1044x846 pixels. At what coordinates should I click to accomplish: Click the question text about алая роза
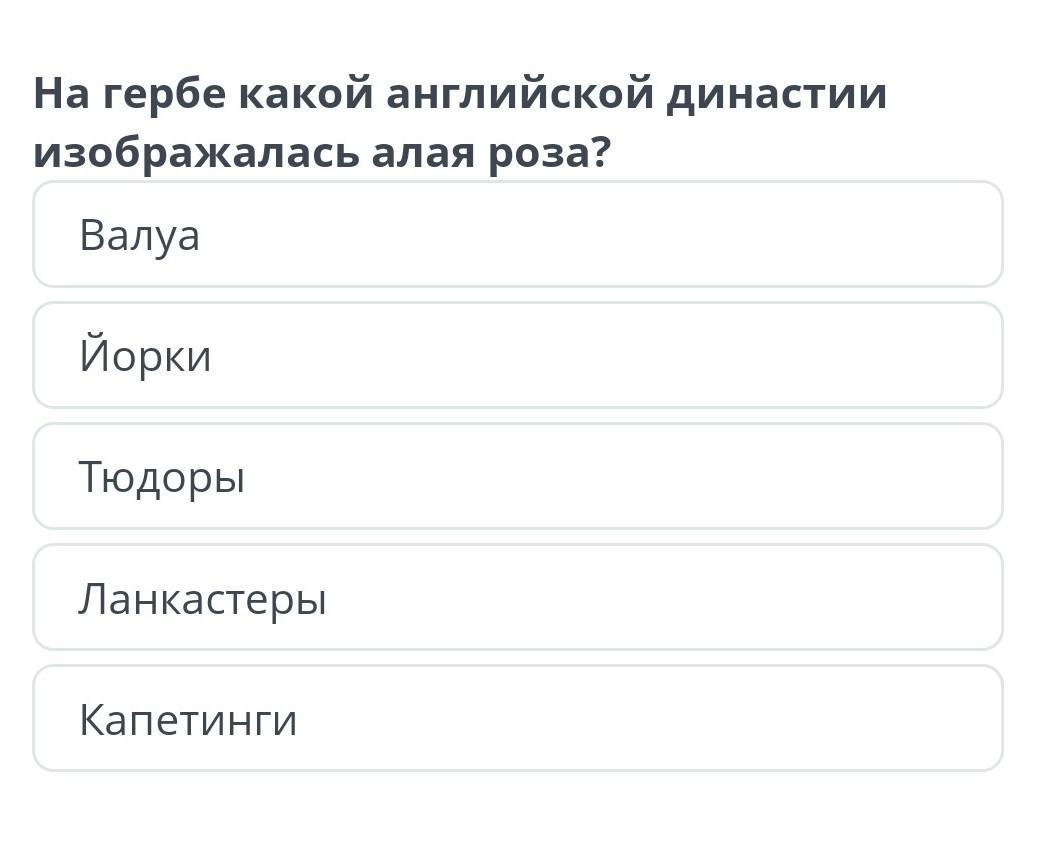point(459,123)
